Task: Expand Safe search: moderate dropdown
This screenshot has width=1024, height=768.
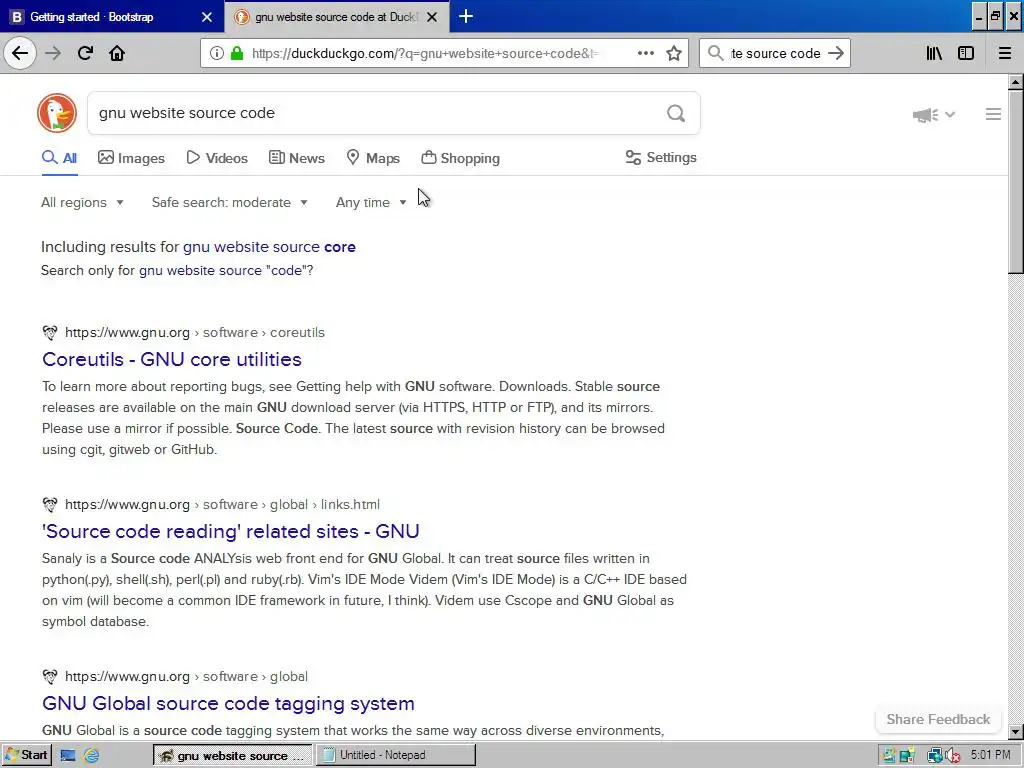Action: 229,202
